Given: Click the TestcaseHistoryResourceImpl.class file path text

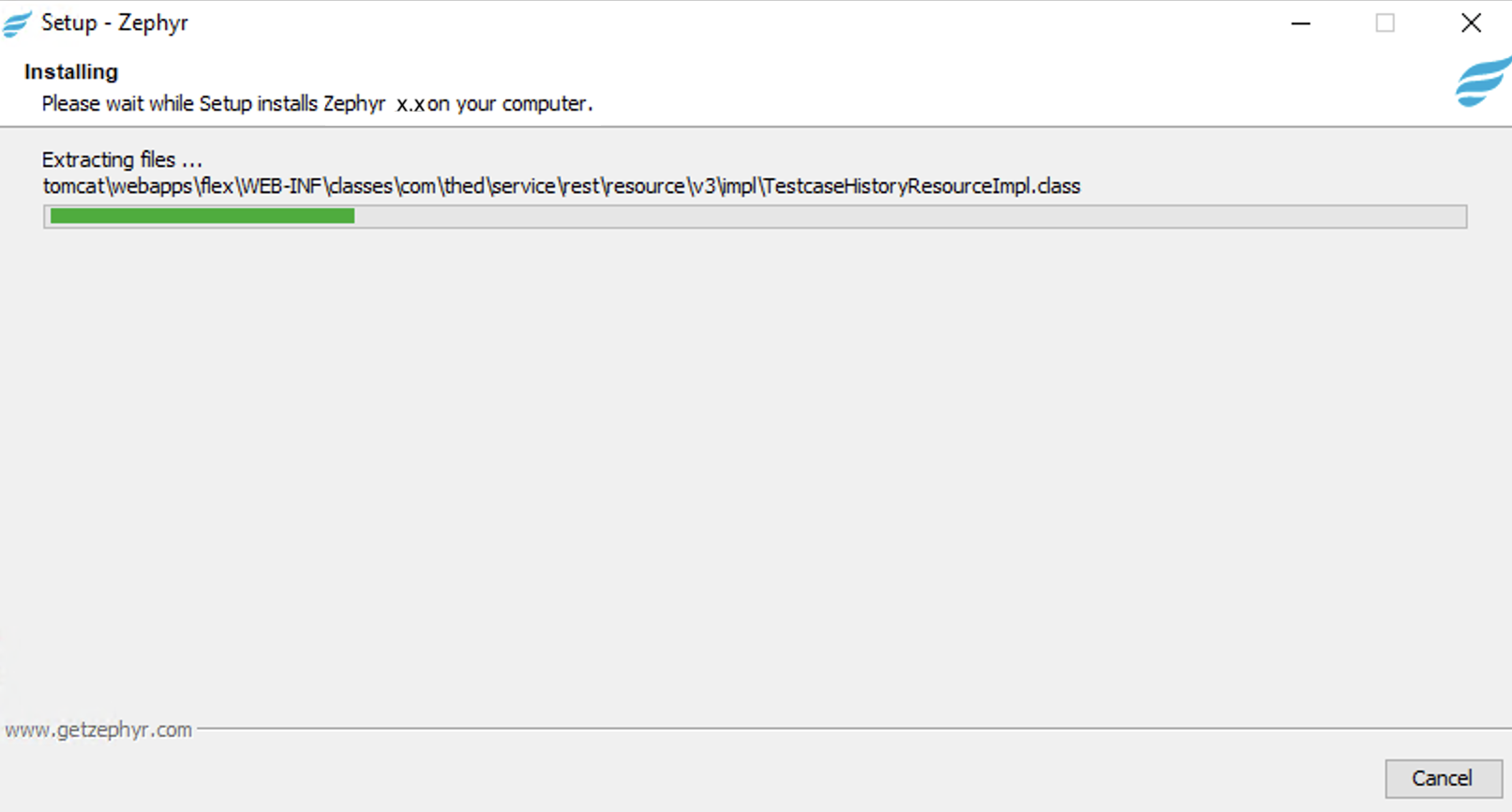Looking at the screenshot, I should [x=561, y=186].
